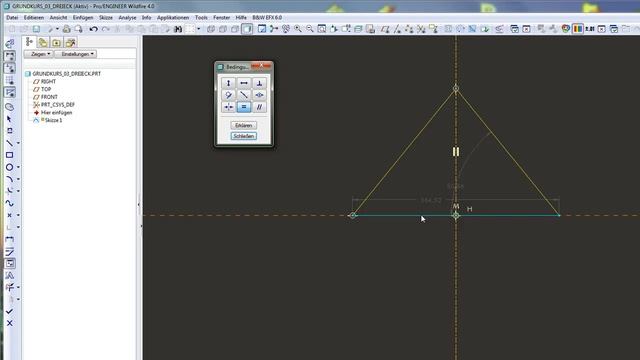This screenshot has height=360, width=640.
Task: Apply collinear/coincident constraint in Bedingungen dialog
Action: 259,95
